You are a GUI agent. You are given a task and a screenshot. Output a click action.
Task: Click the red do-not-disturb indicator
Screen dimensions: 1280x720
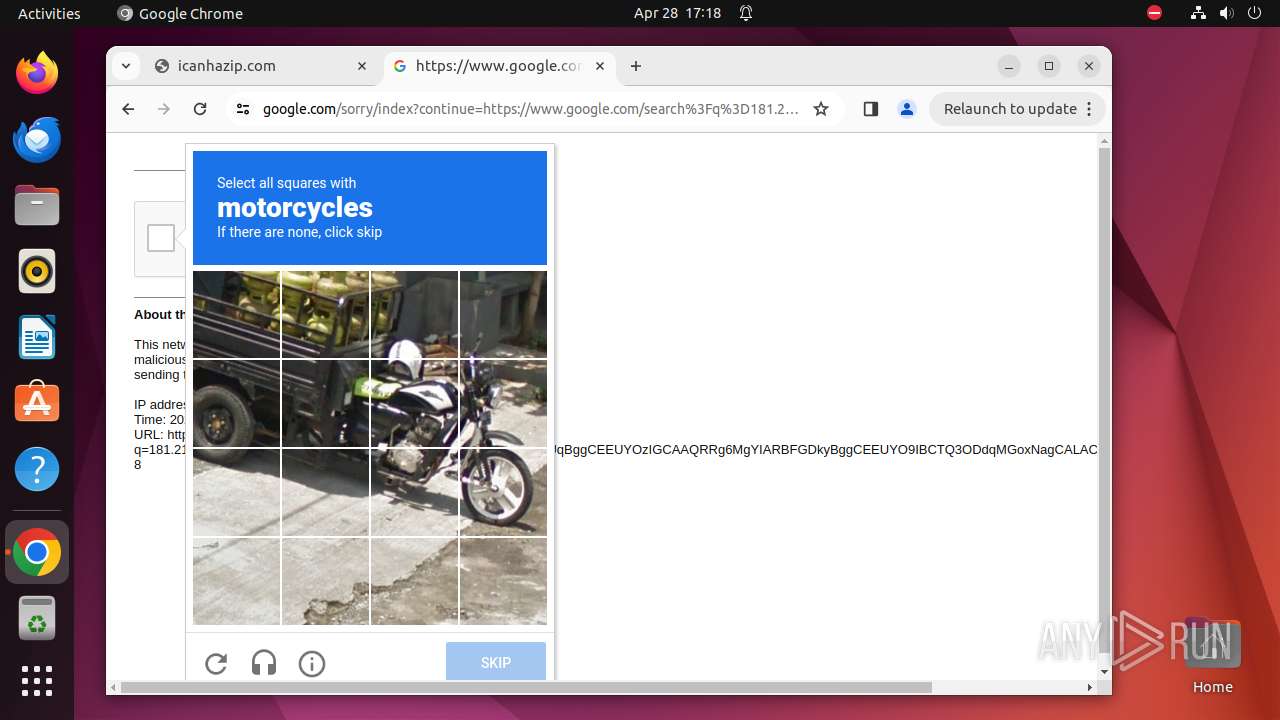click(1154, 13)
